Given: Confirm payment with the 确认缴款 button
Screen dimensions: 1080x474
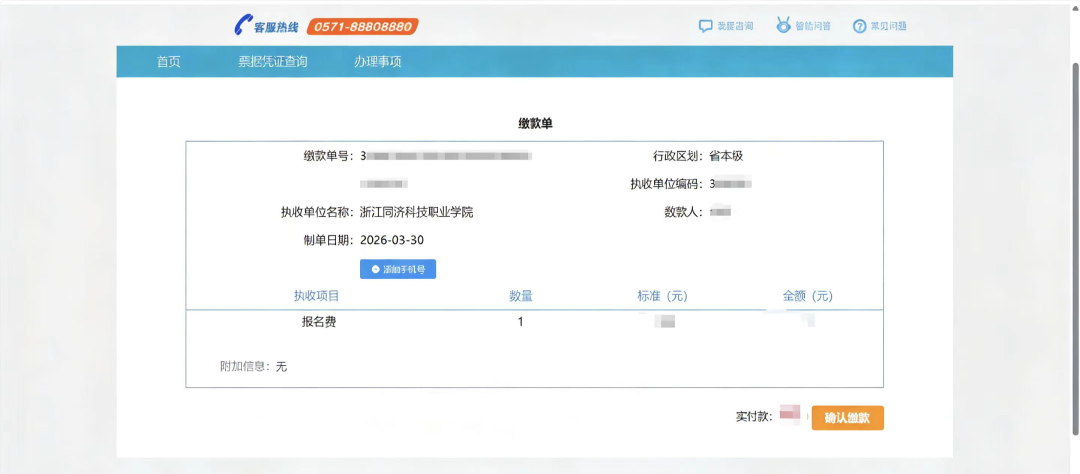Looking at the screenshot, I should (847, 418).
